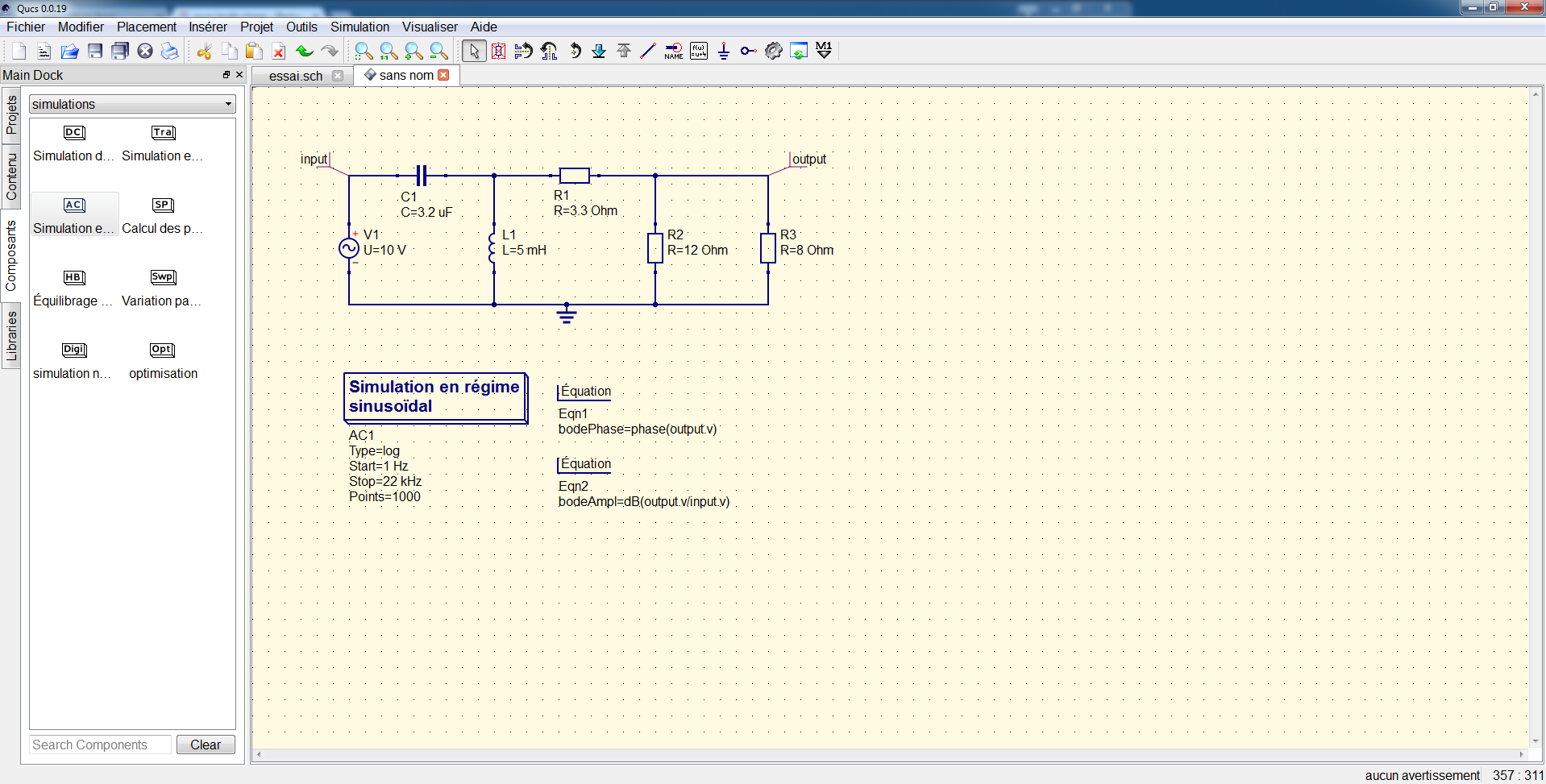Redo the last undone action

(x=329, y=52)
